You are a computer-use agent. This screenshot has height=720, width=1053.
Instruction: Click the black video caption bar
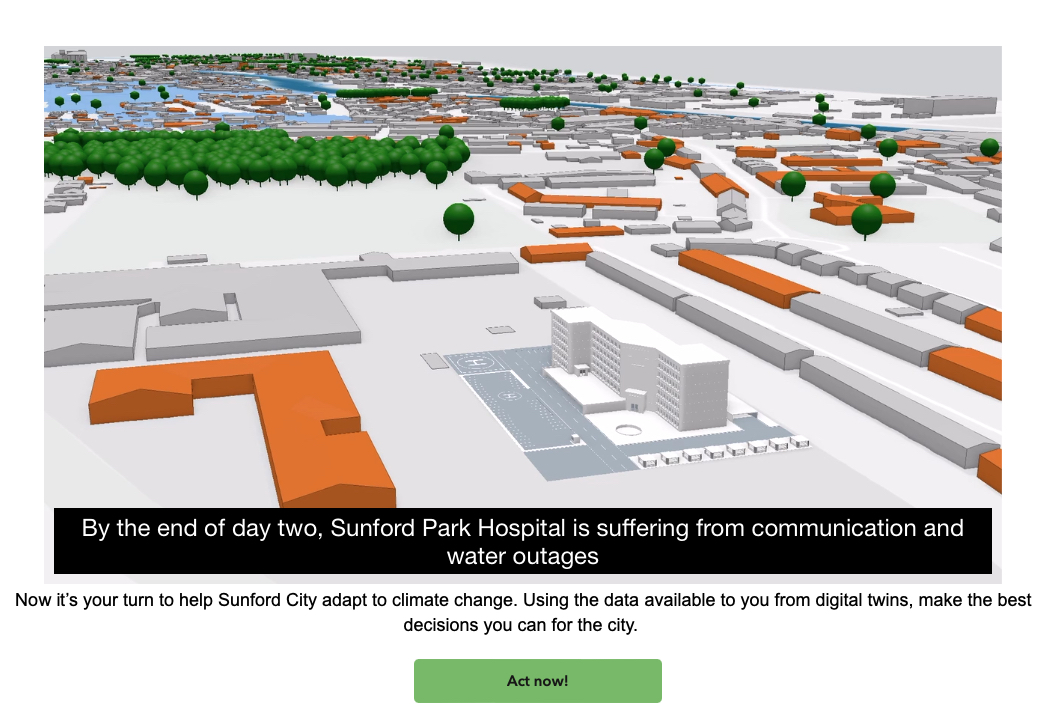(522, 541)
